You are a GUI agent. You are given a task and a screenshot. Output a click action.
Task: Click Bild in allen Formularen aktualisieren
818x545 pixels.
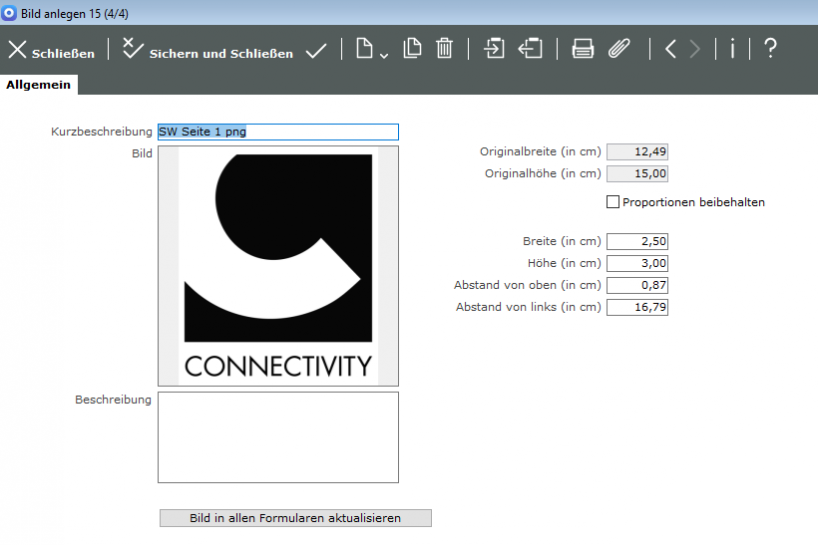click(295, 518)
